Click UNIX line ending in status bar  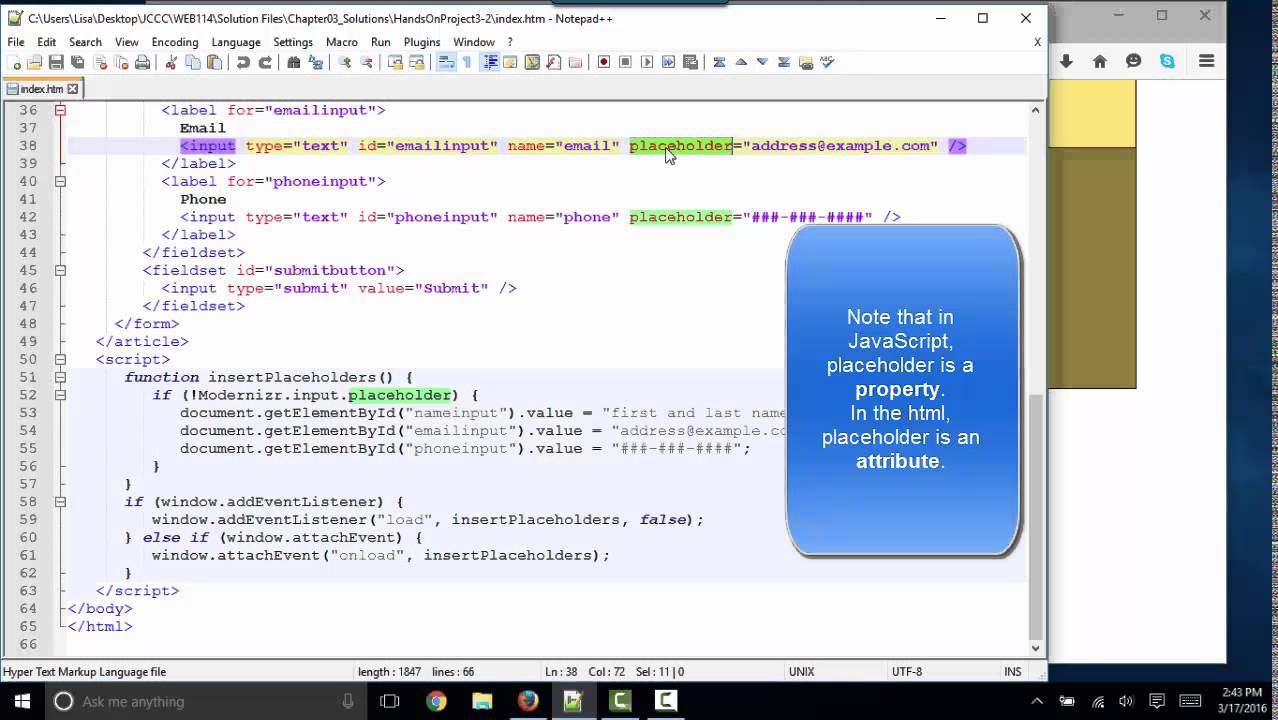tap(801, 672)
